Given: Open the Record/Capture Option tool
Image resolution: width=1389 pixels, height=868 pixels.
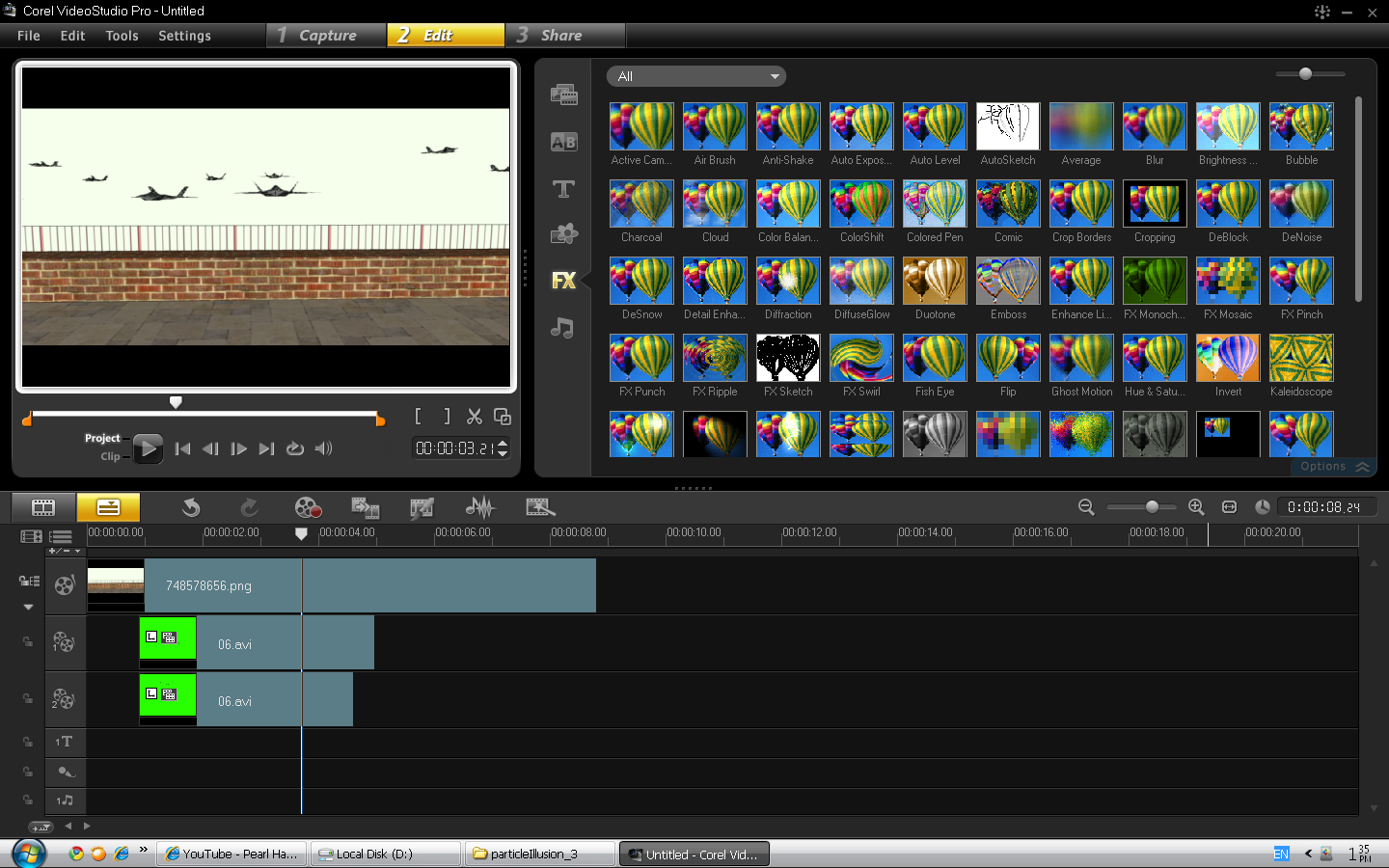Looking at the screenshot, I should click(x=308, y=507).
